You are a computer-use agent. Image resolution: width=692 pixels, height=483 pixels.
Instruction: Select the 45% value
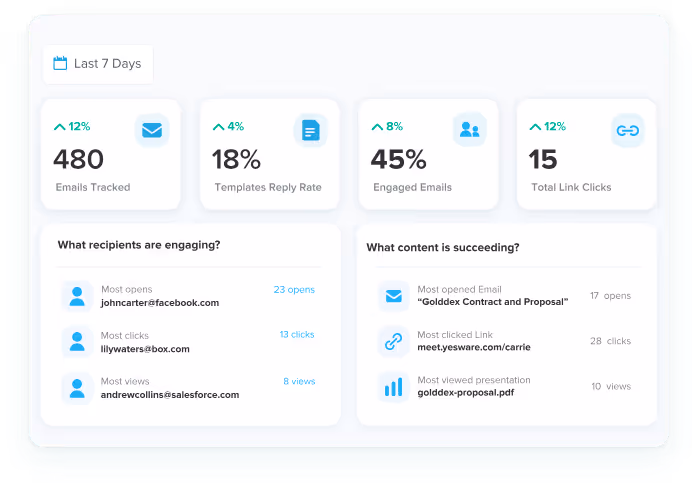point(399,159)
